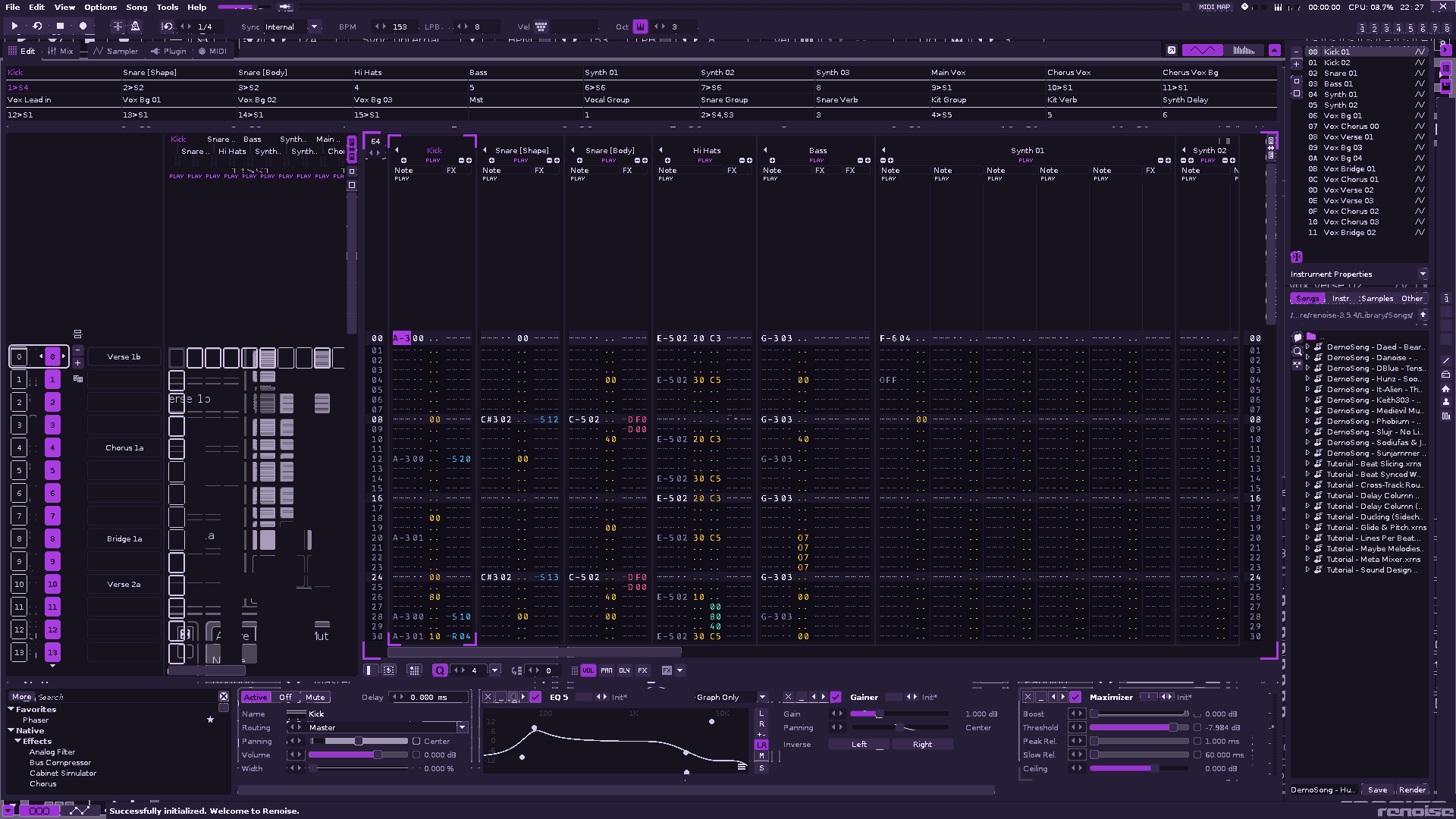
Task: Toggle the keyboard octave piano icon
Action: click(640, 27)
